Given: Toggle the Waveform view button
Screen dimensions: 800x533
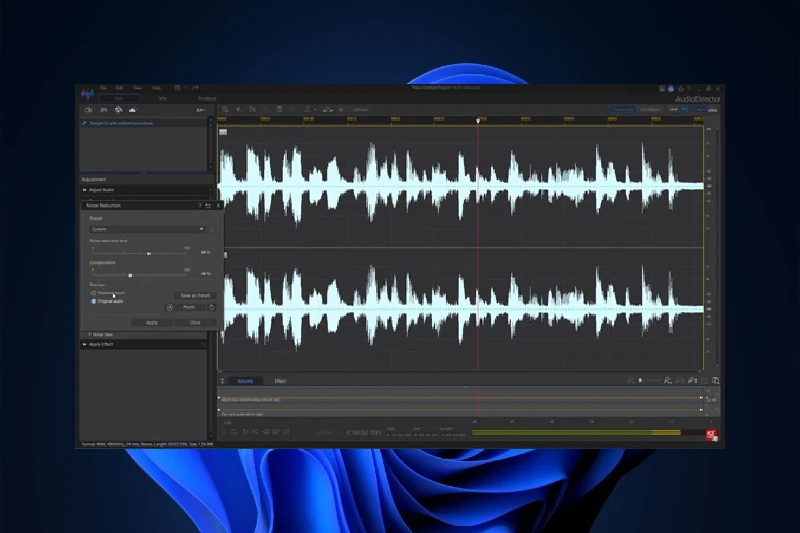Looking at the screenshot, I should (623, 109).
